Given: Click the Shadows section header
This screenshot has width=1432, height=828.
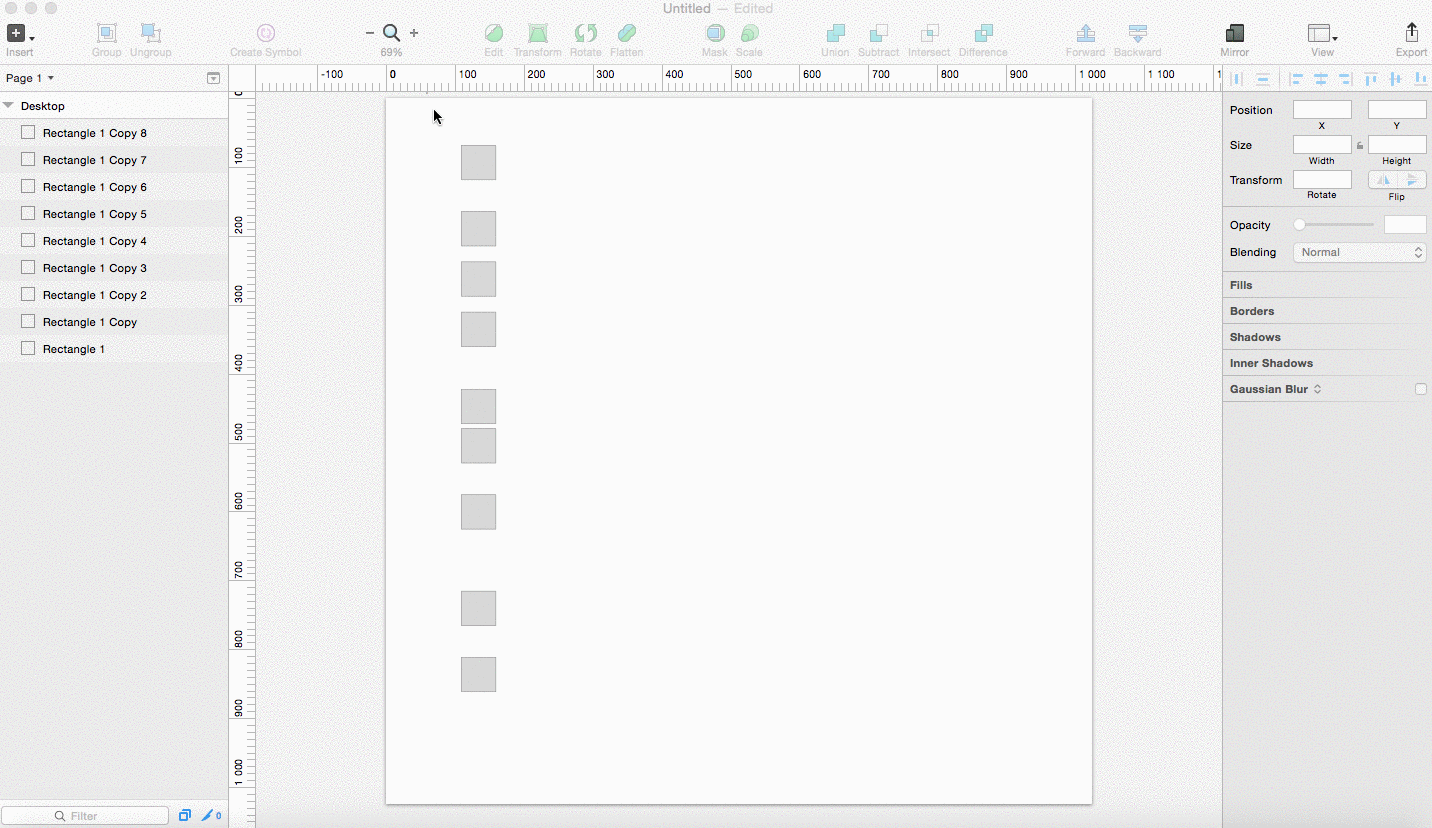Looking at the screenshot, I should 1327,337.
